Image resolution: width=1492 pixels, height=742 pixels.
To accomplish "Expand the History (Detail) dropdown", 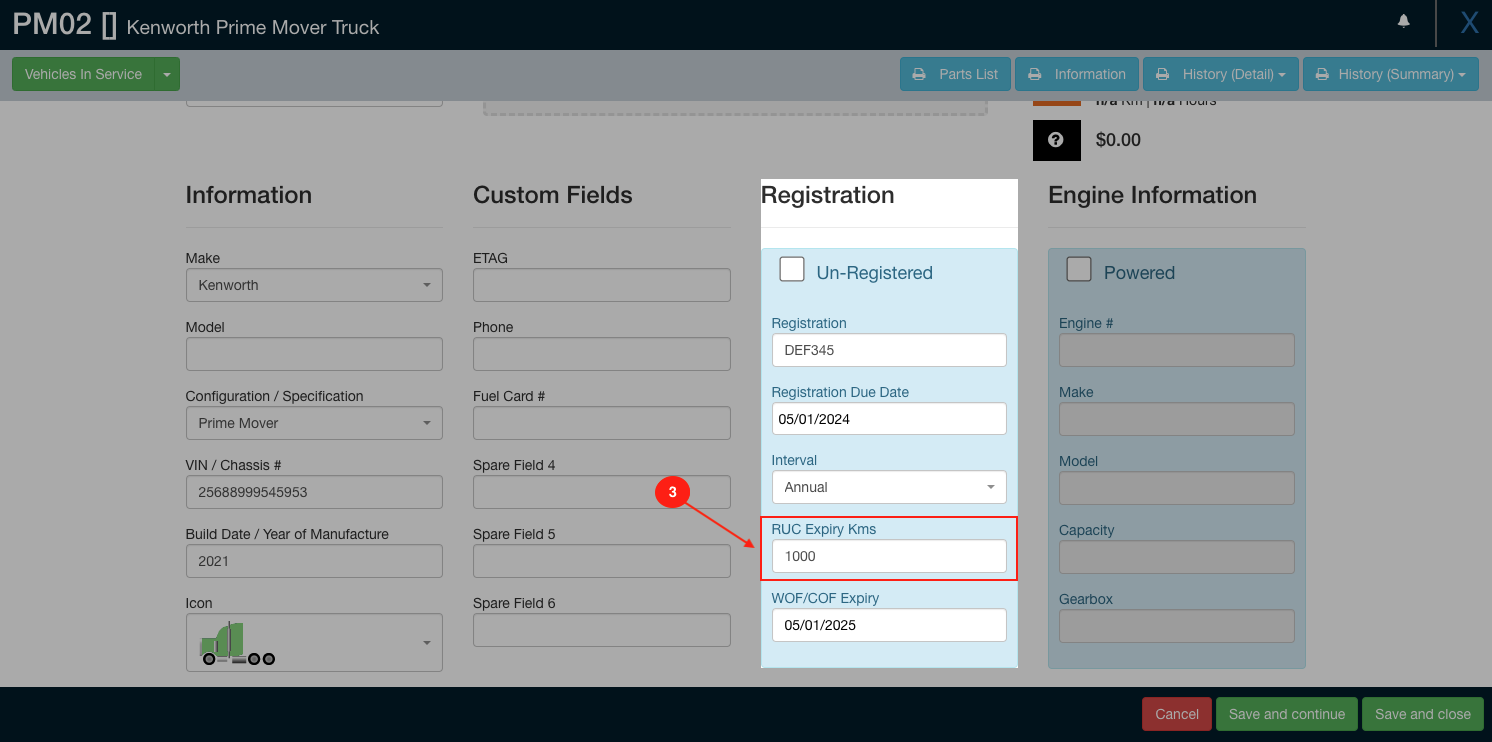I will [1220, 74].
